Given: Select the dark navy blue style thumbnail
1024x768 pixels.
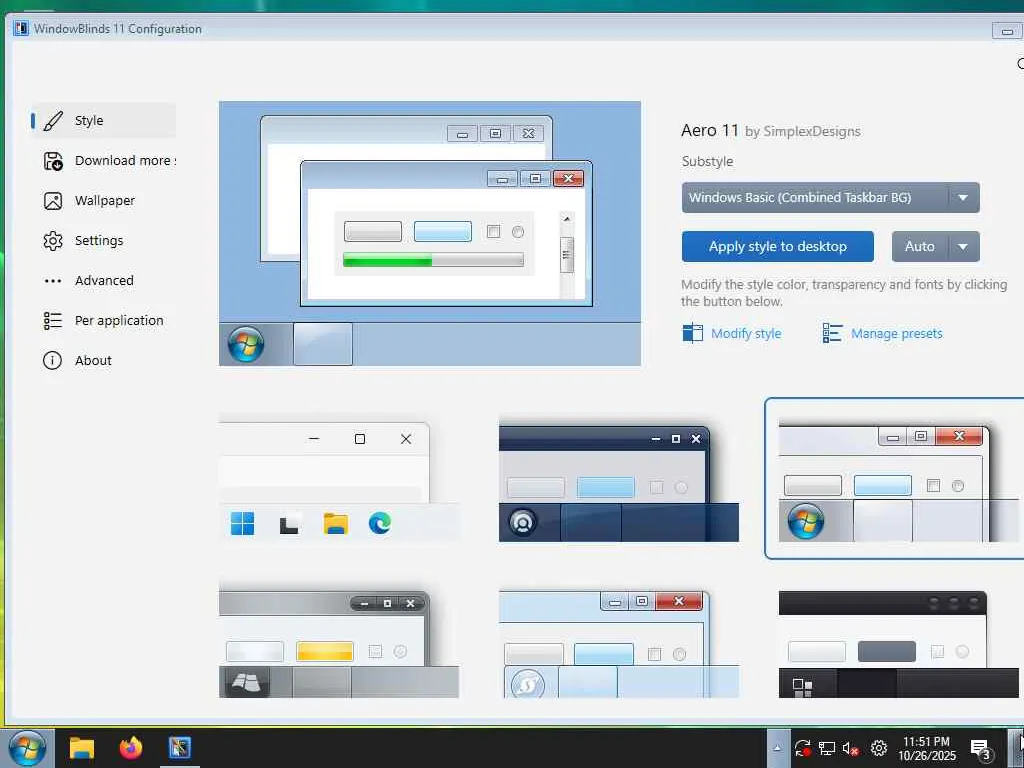Looking at the screenshot, I should click(618, 481).
